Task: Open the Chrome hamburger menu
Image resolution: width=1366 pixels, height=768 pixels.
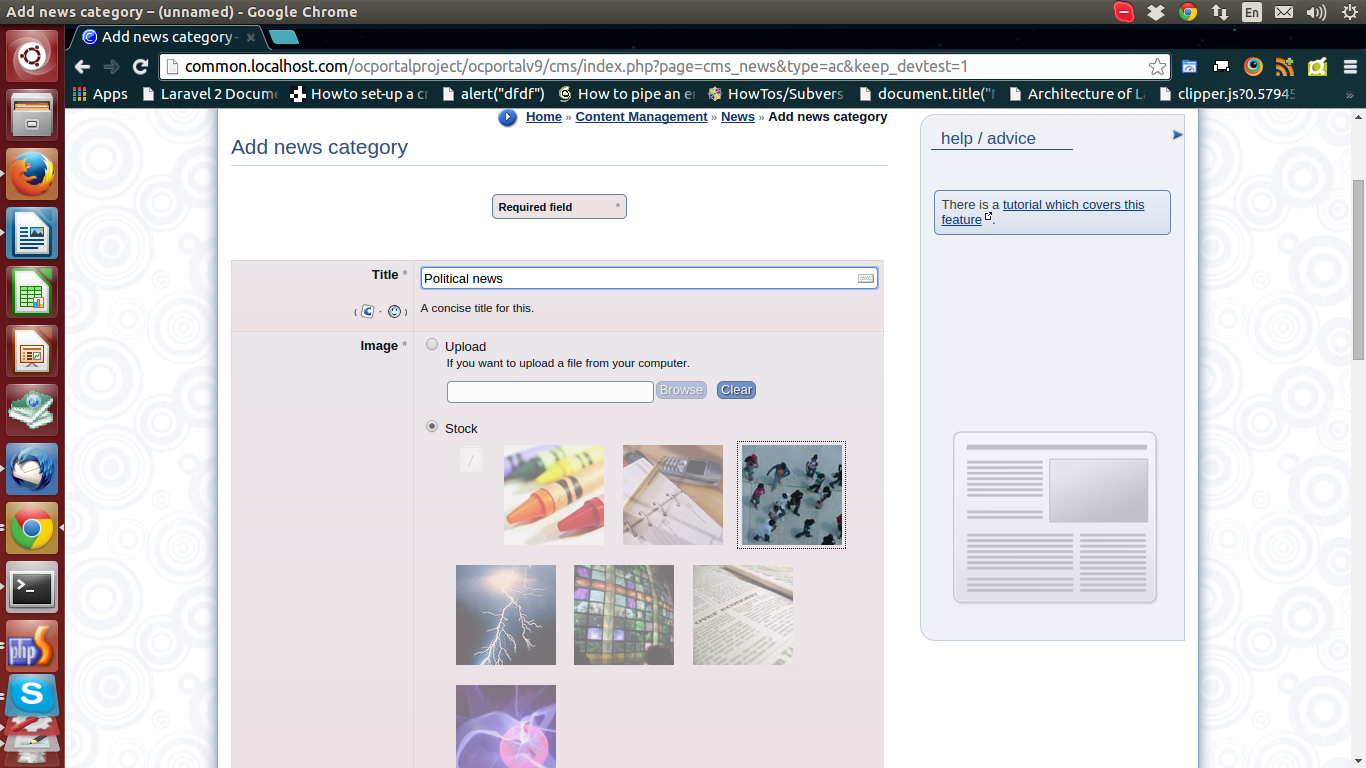Action: pos(1350,67)
